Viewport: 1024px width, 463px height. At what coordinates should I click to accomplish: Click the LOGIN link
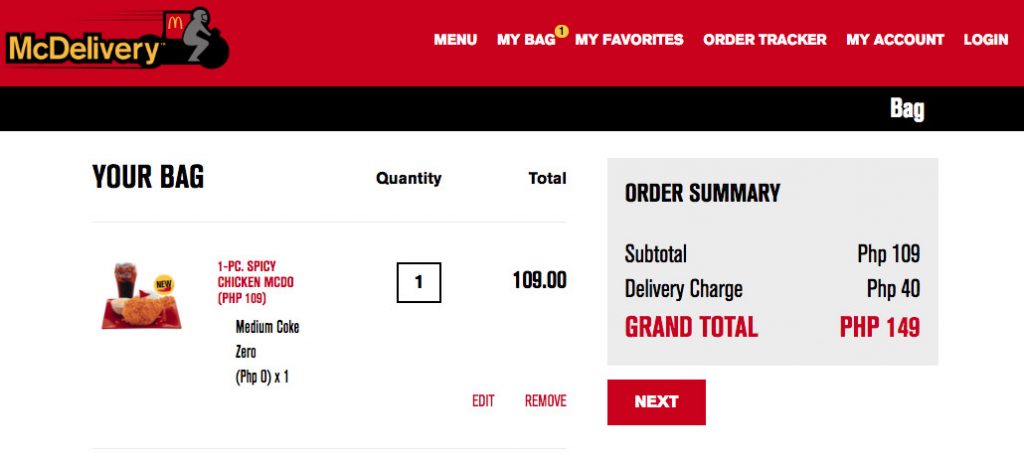point(986,40)
